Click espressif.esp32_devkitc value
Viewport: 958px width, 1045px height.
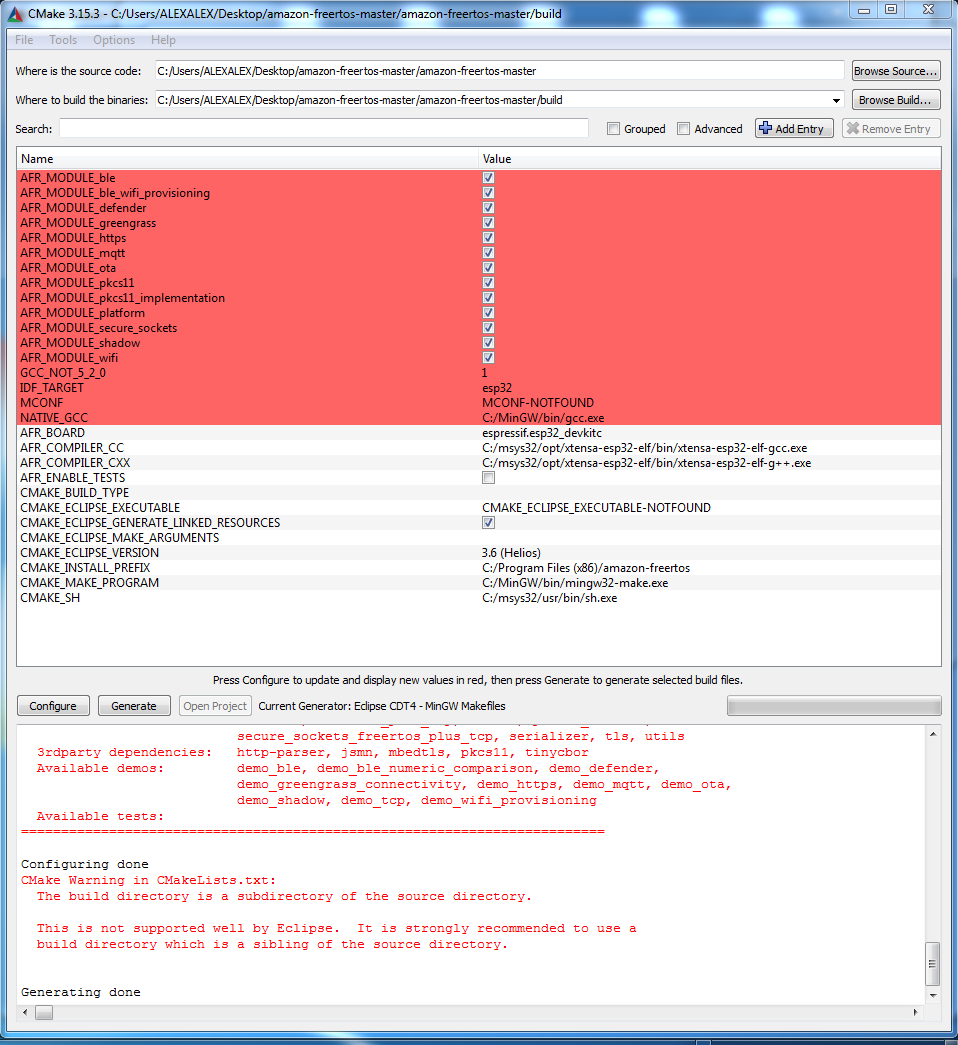point(542,433)
